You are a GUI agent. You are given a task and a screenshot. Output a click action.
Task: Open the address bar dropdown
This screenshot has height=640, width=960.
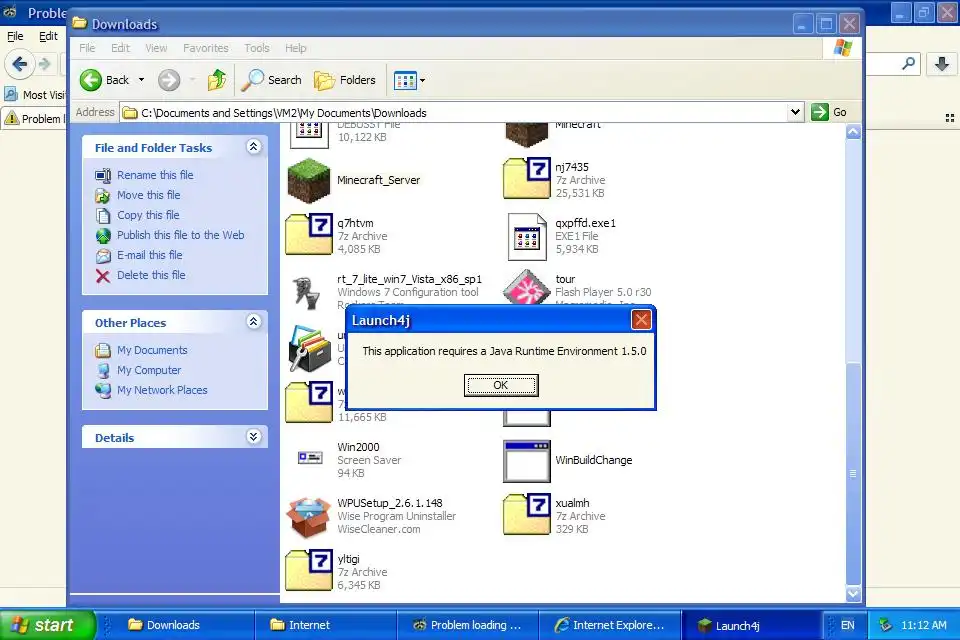[x=795, y=112]
